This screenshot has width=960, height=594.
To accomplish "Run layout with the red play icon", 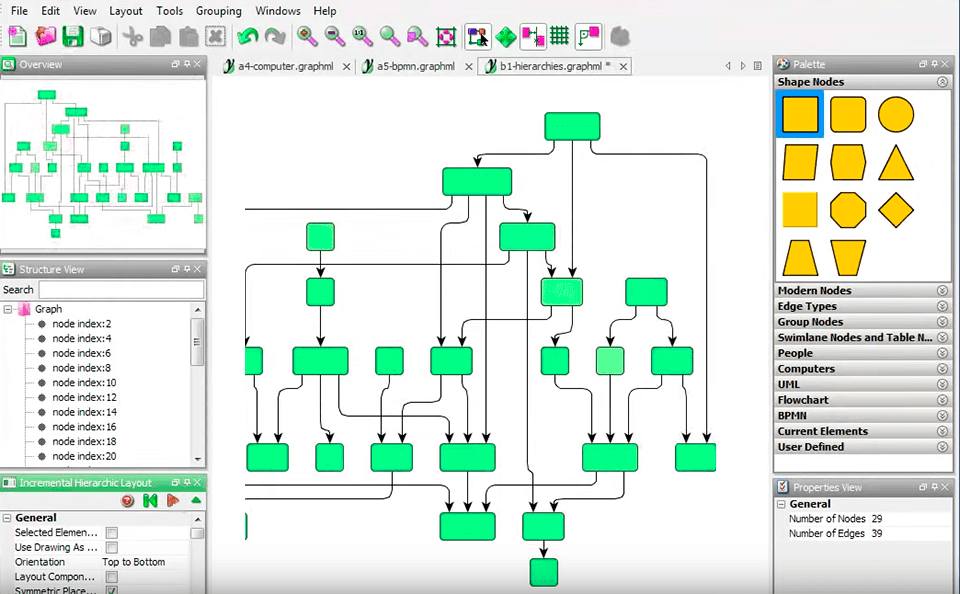I will point(173,500).
